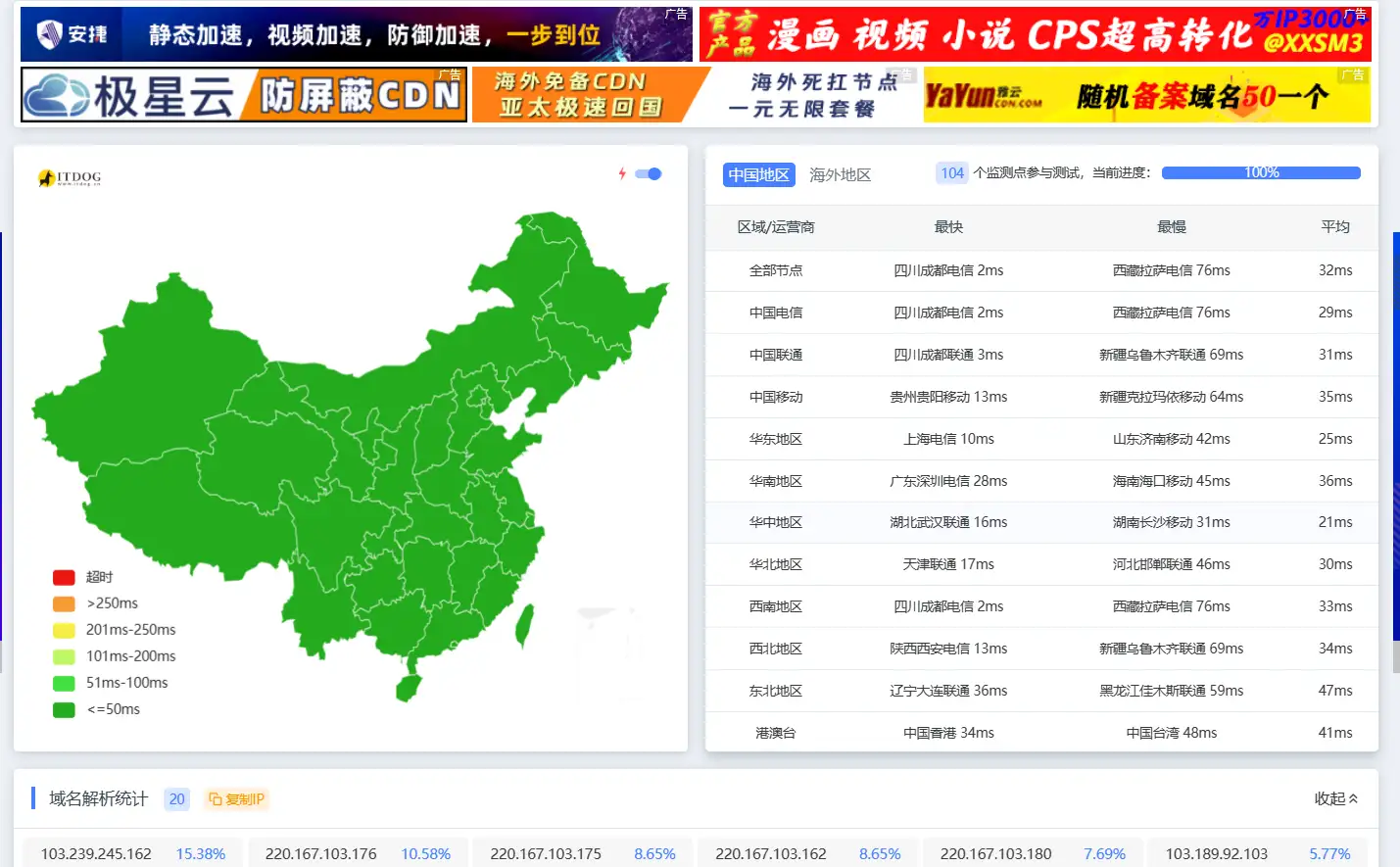
Task: Click the dark green <=50ms legend swatch
Action: click(x=64, y=709)
